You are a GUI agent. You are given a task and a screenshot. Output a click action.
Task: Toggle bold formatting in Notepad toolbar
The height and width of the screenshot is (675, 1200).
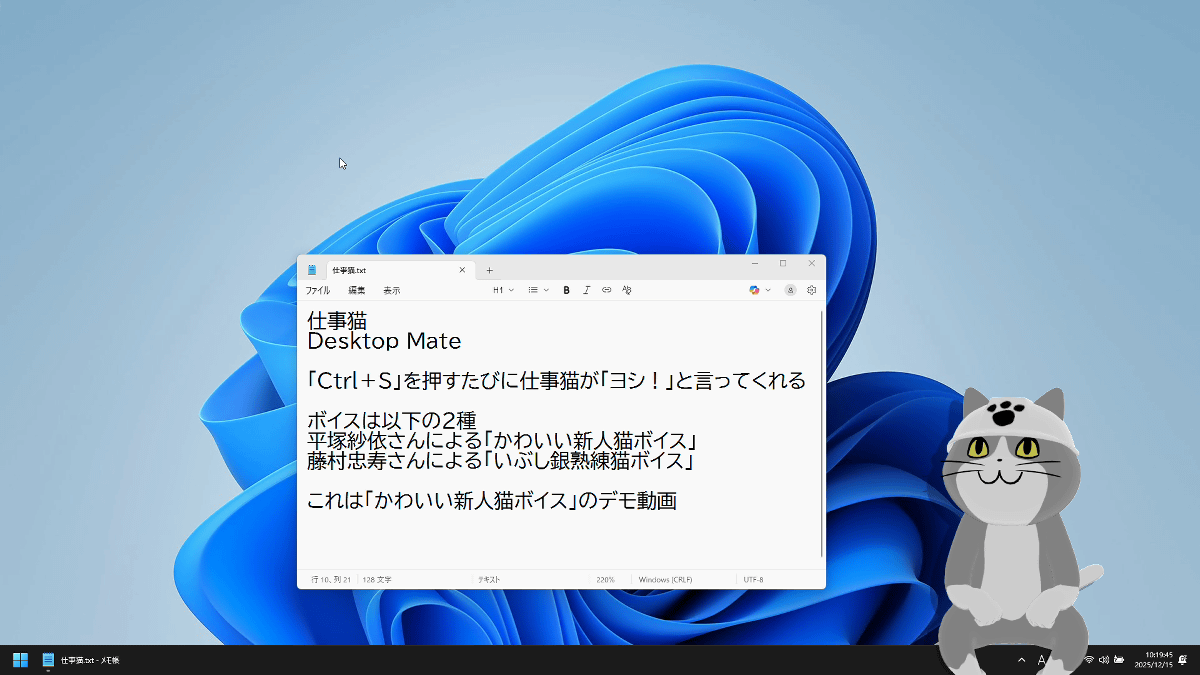click(x=566, y=290)
